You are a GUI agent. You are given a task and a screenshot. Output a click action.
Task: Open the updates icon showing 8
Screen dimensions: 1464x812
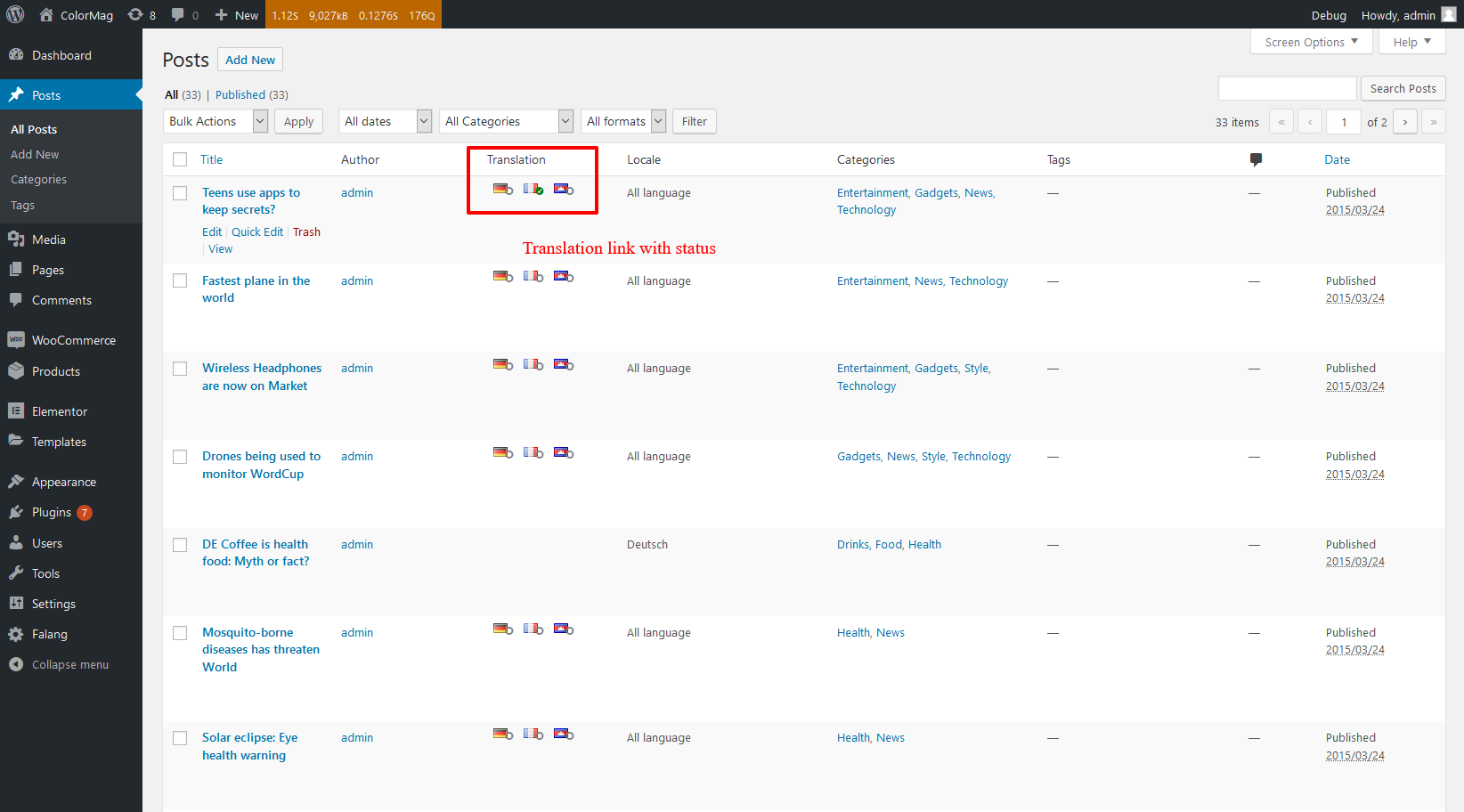point(142,14)
